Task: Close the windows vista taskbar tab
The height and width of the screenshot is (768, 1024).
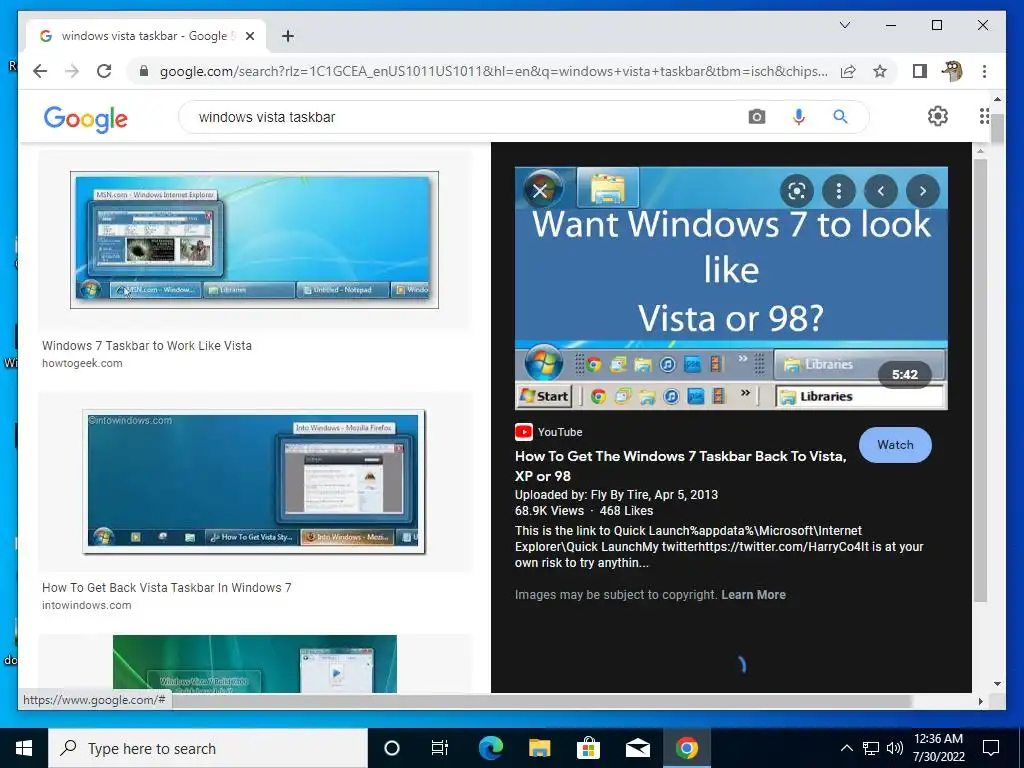Action: pos(249,36)
